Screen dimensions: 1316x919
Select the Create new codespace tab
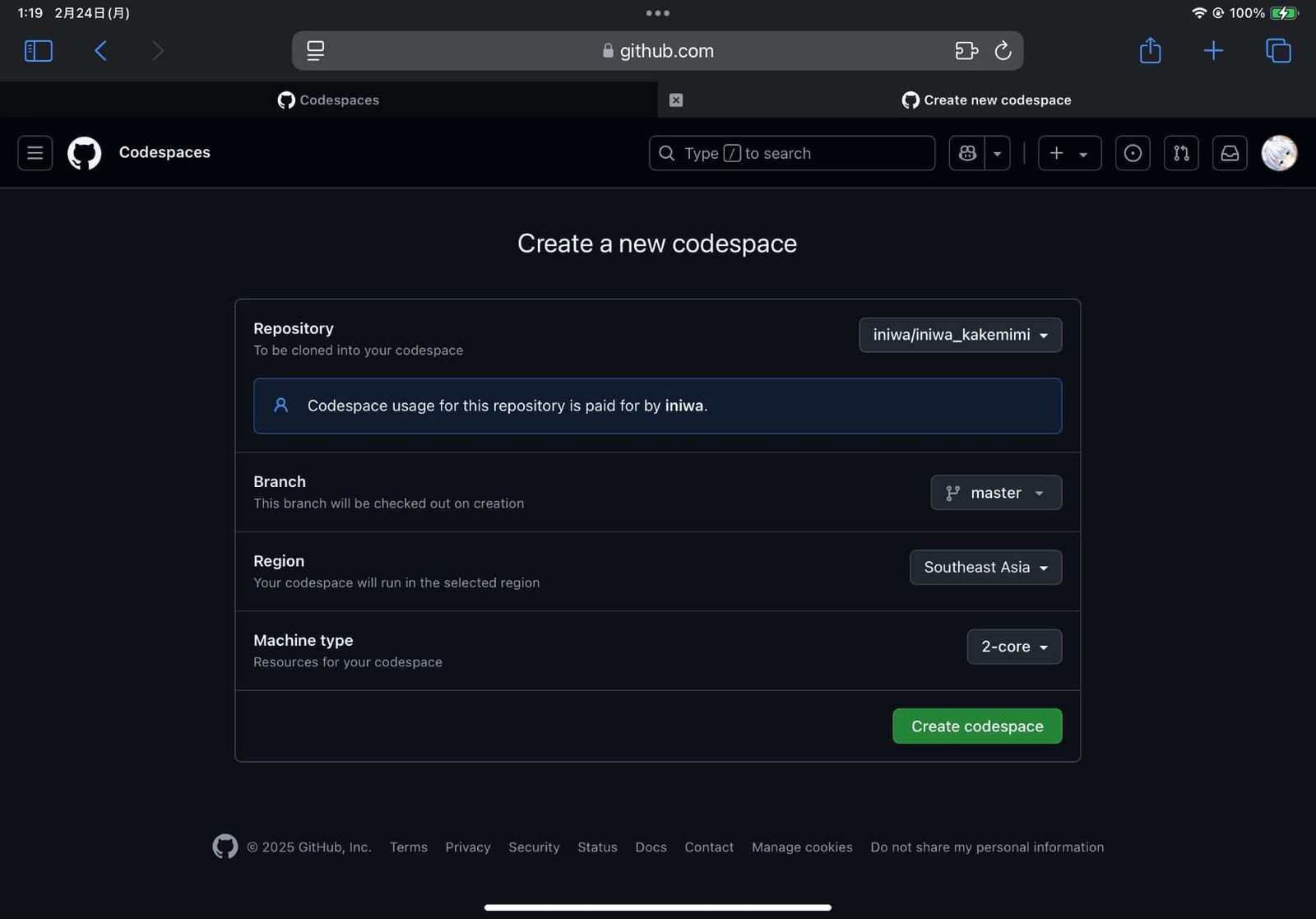pyautogui.click(x=986, y=100)
